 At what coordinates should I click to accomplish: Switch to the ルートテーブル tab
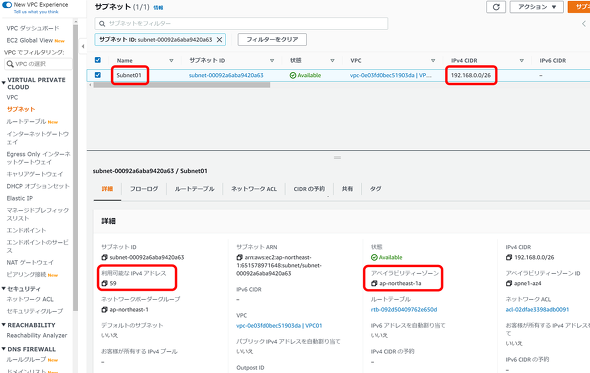click(195, 189)
